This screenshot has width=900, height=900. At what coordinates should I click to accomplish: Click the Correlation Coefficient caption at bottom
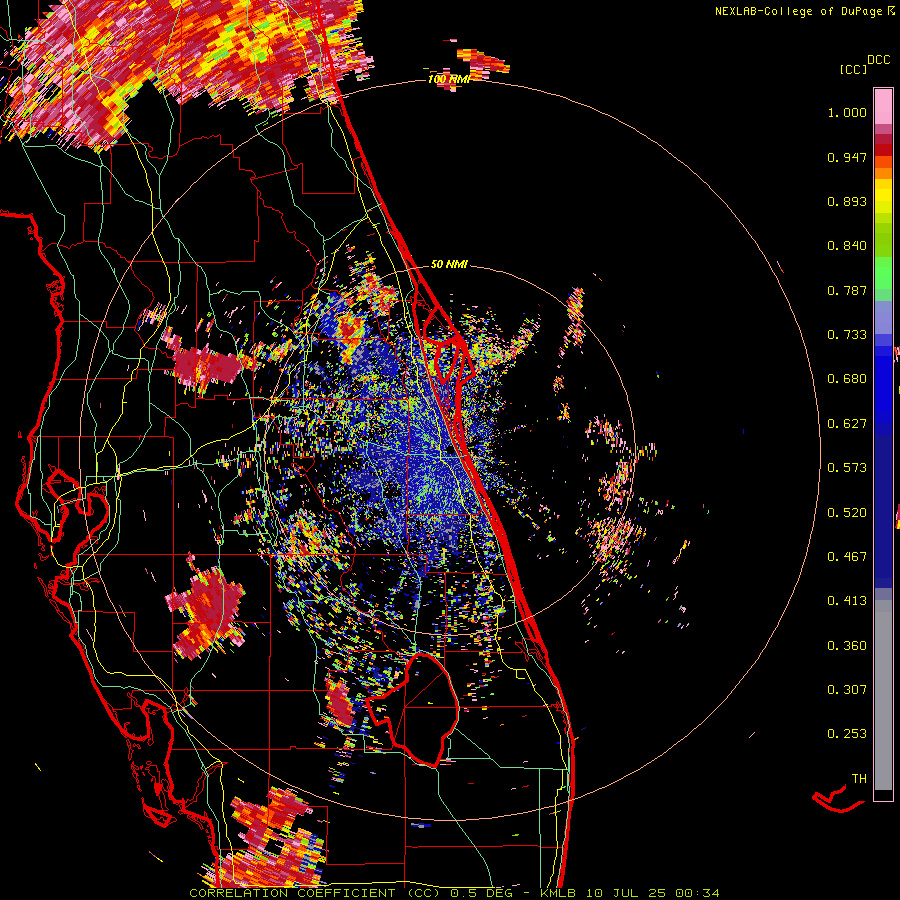pos(454,893)
